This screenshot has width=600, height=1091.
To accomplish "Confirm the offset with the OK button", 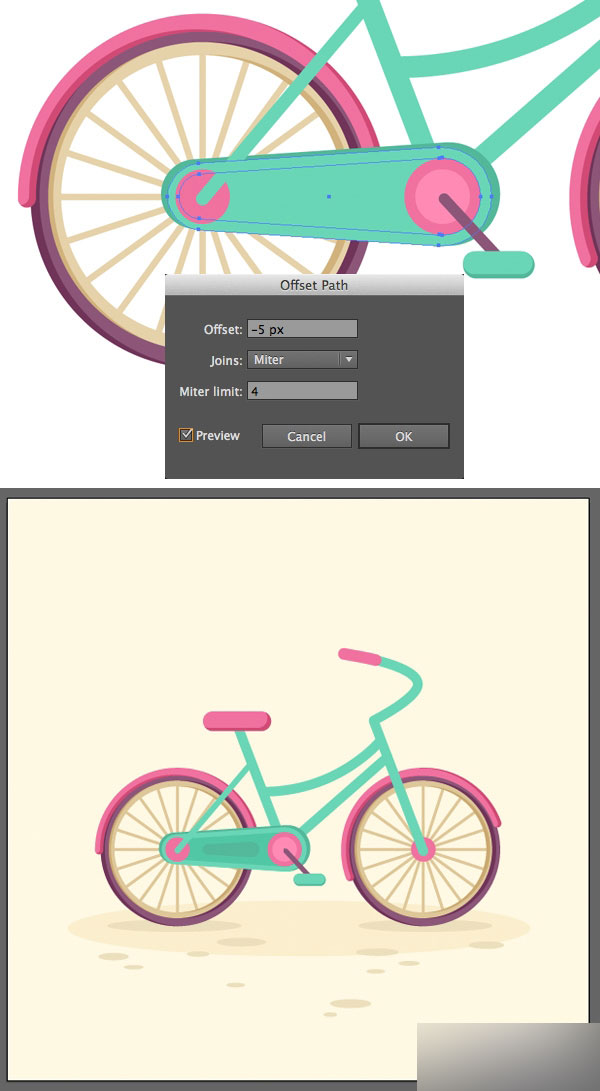I will point(404,436).
